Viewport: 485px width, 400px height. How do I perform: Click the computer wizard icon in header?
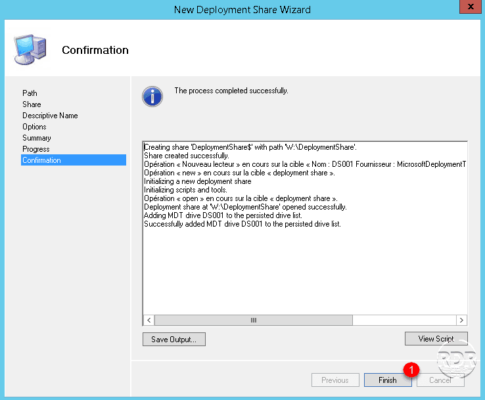[30, 49]
